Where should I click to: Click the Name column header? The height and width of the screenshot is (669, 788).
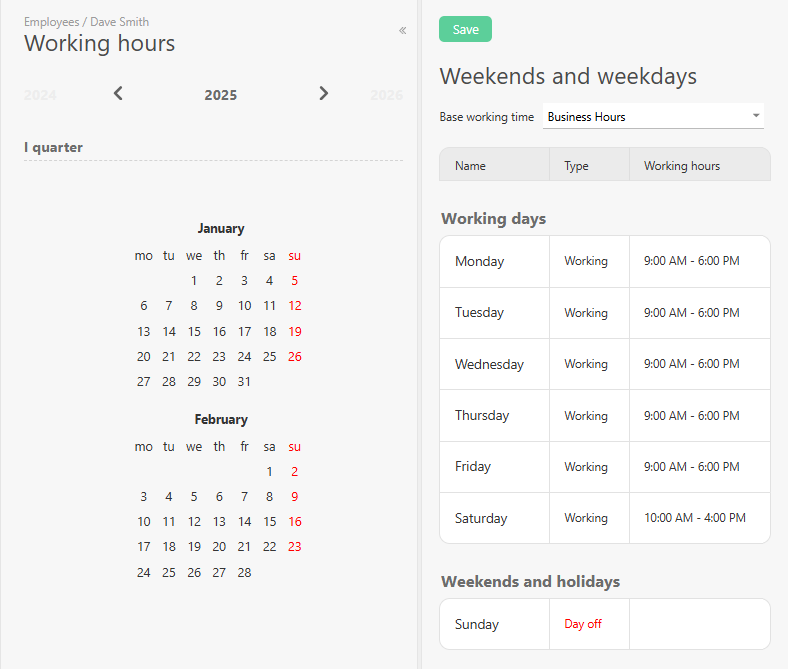click(470, 166)
